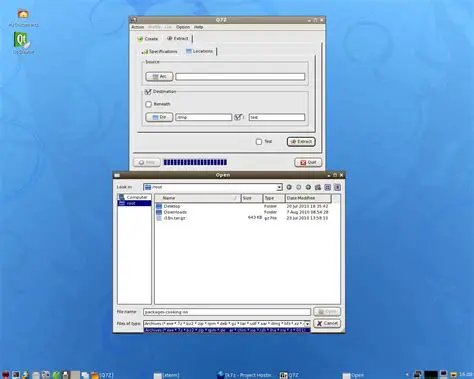Select Computer in the Open dialog sidebar

point(134,197)
